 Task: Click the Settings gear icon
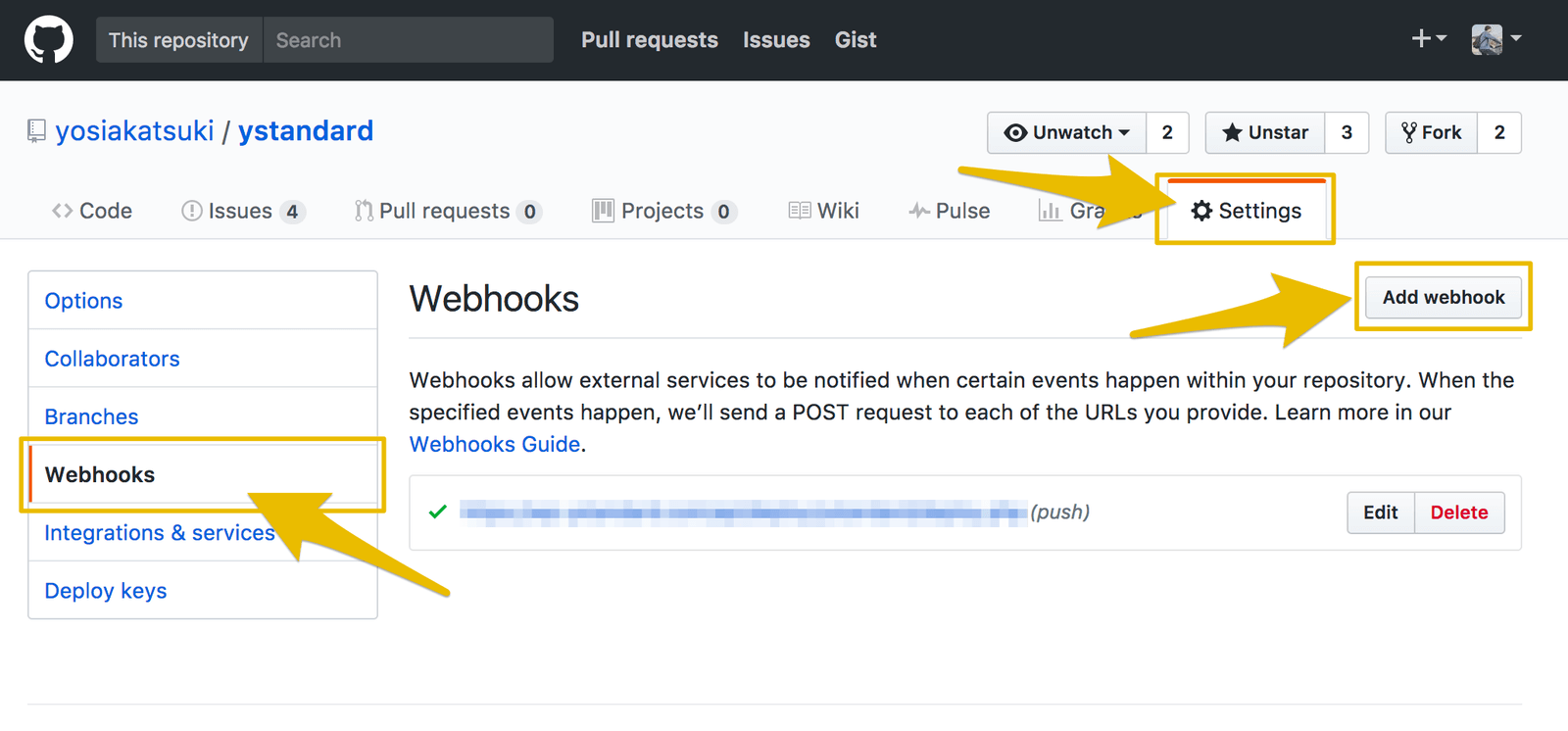click(1201, 211)
